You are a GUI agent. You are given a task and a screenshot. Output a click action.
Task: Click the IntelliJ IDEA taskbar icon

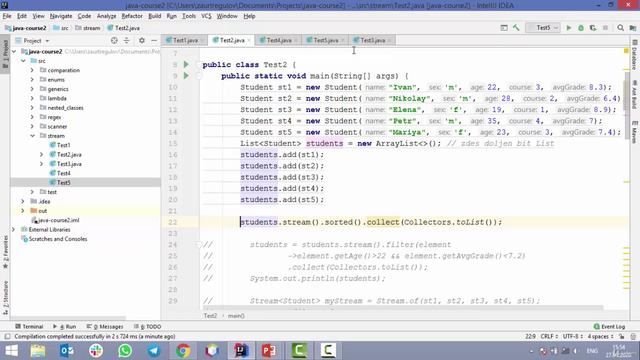(241, 351)
